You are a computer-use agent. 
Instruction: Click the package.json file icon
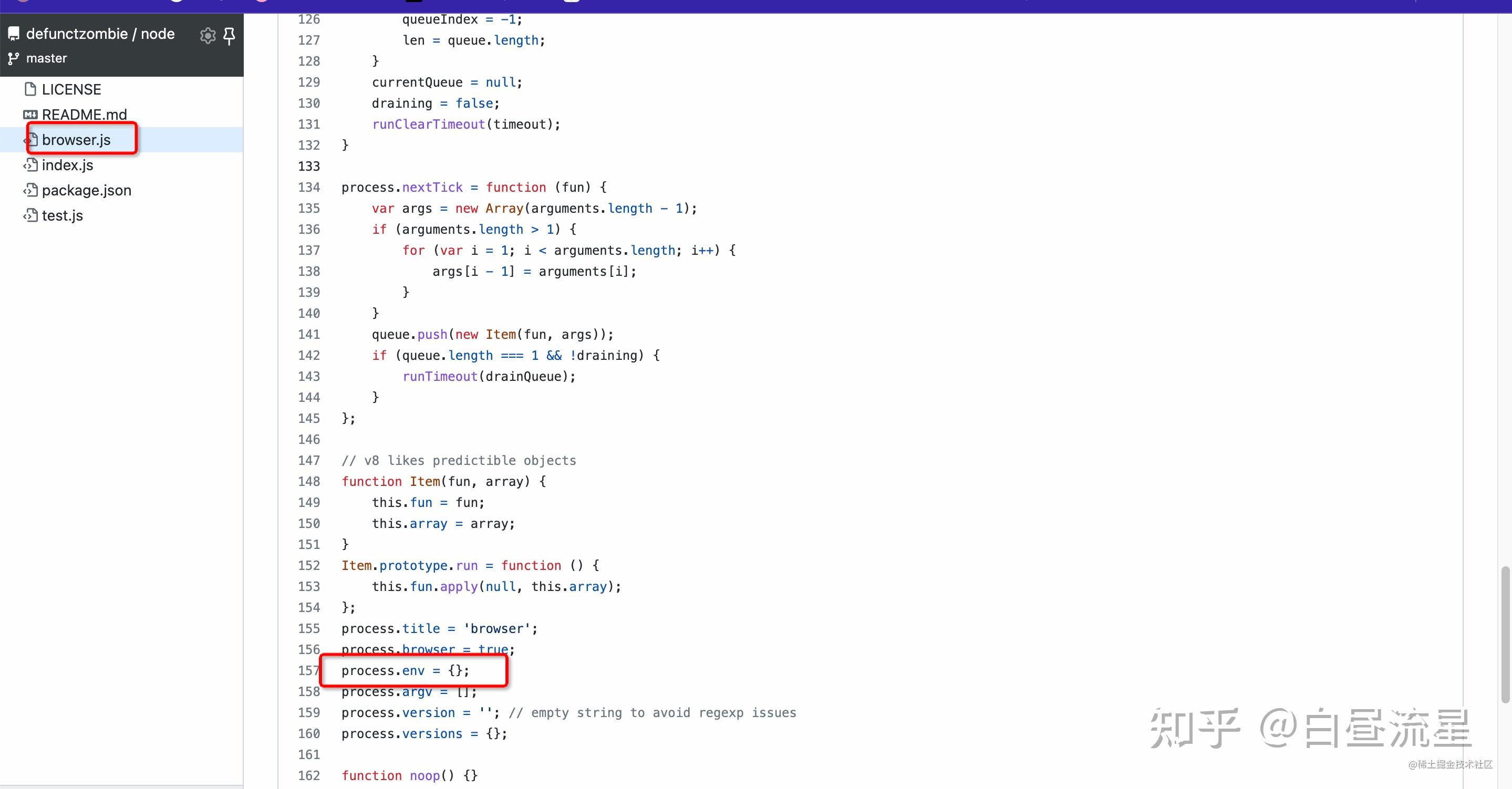coord(30,190)
